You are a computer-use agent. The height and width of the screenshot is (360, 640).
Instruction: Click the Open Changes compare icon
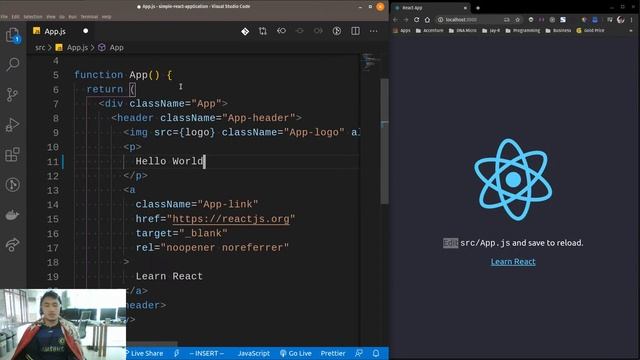coord(263,31)
